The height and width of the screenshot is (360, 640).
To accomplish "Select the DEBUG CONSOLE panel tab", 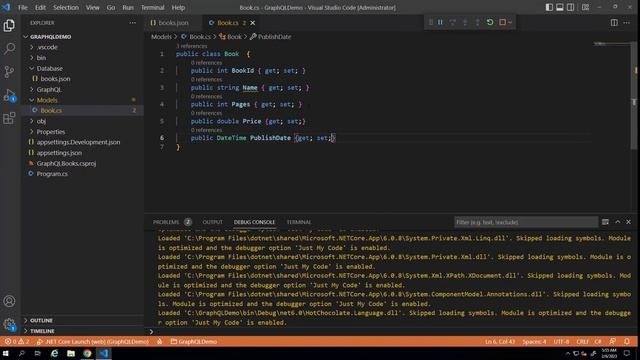I will click(x=254, y=222).
